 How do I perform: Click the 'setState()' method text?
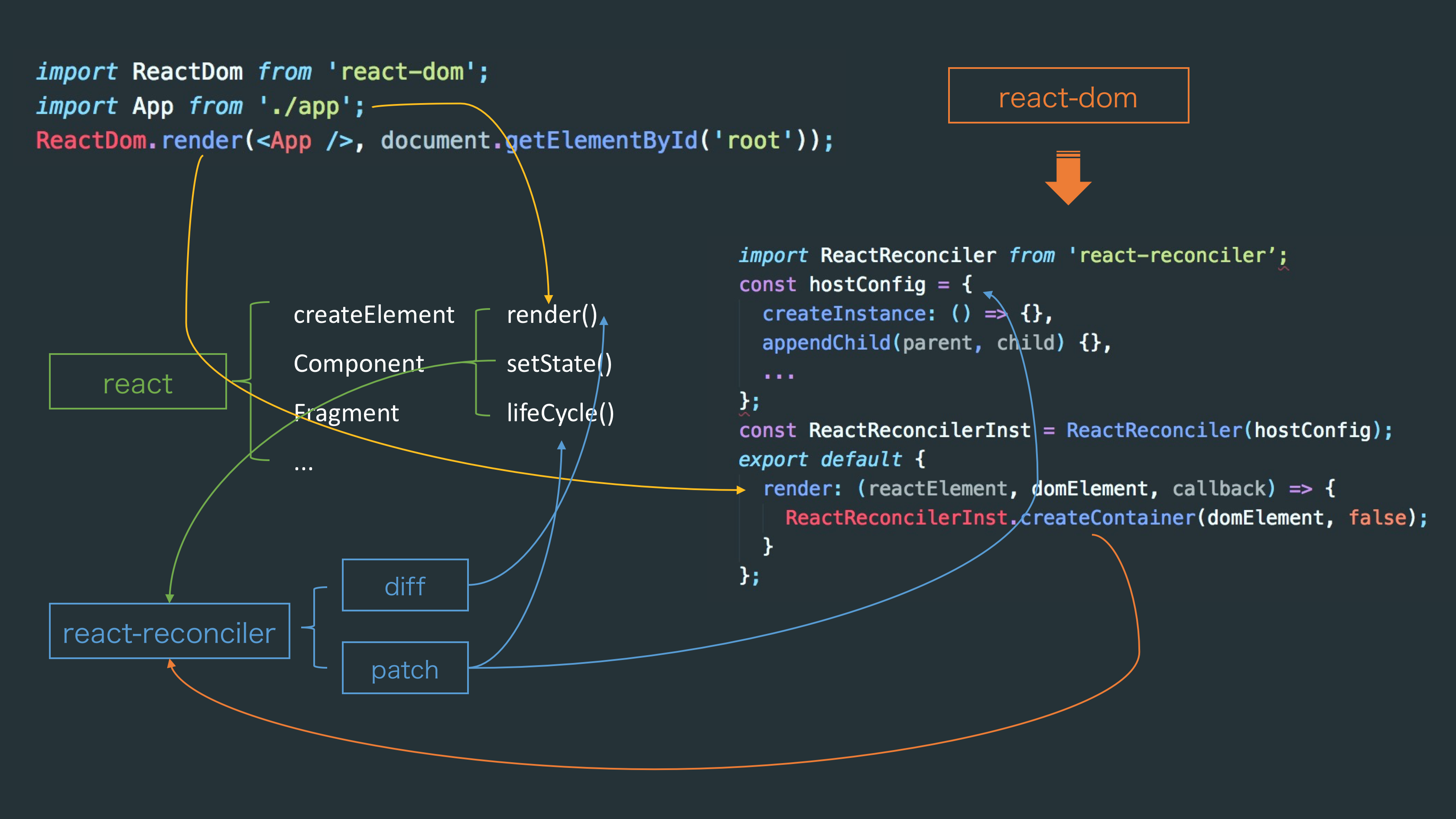pyautogui.click(x=559, y=364)
